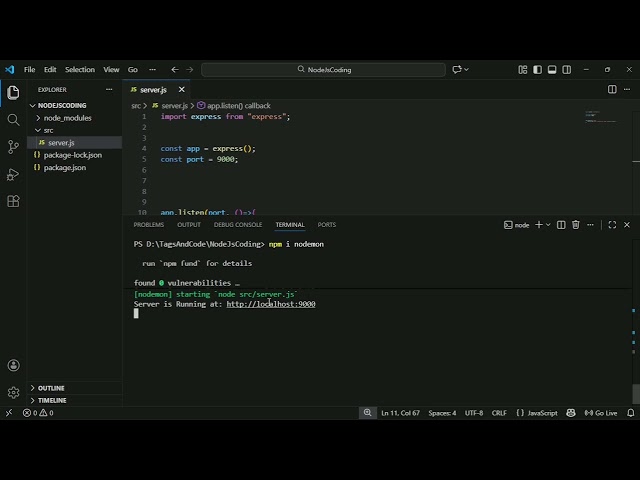Viewport: 640px width, 480px height.
Task: Switch to the DEBUG CONSOLE tab
Action: pyautogui.click(x=238, y=225)
